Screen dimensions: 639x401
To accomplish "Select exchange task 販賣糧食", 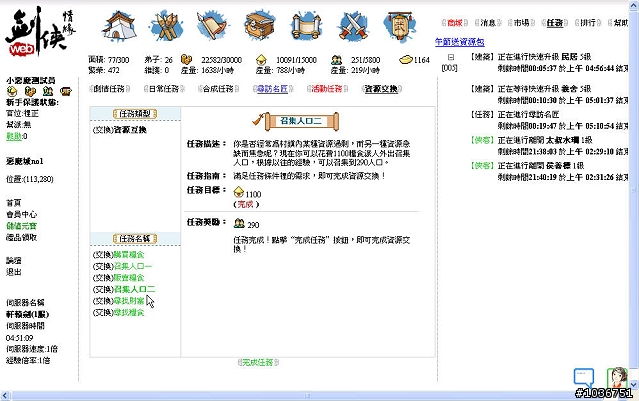I will click(119, 278).
